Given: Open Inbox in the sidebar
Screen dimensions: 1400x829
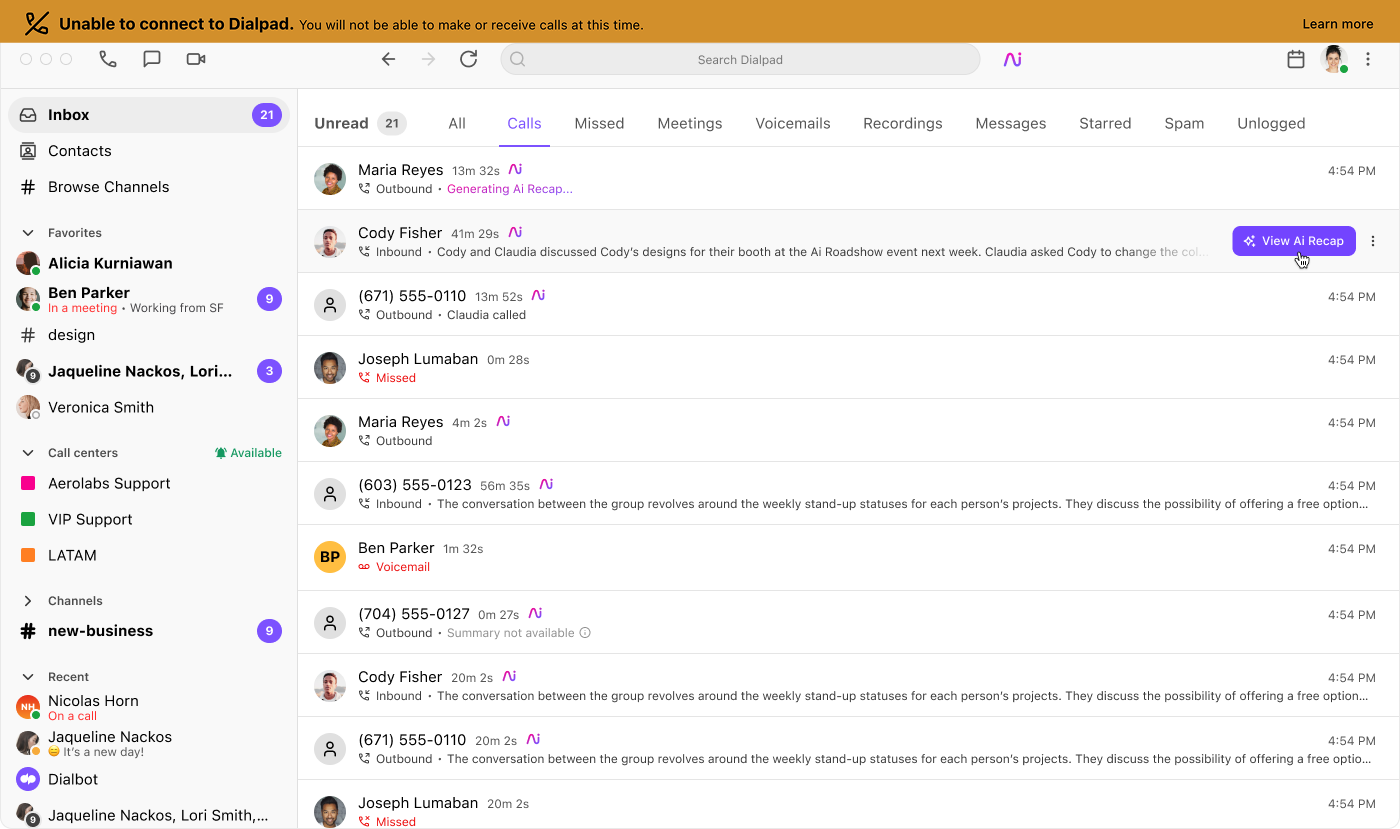Looking at the screenshot, I should pyautogui.click(x=149, y=115).
